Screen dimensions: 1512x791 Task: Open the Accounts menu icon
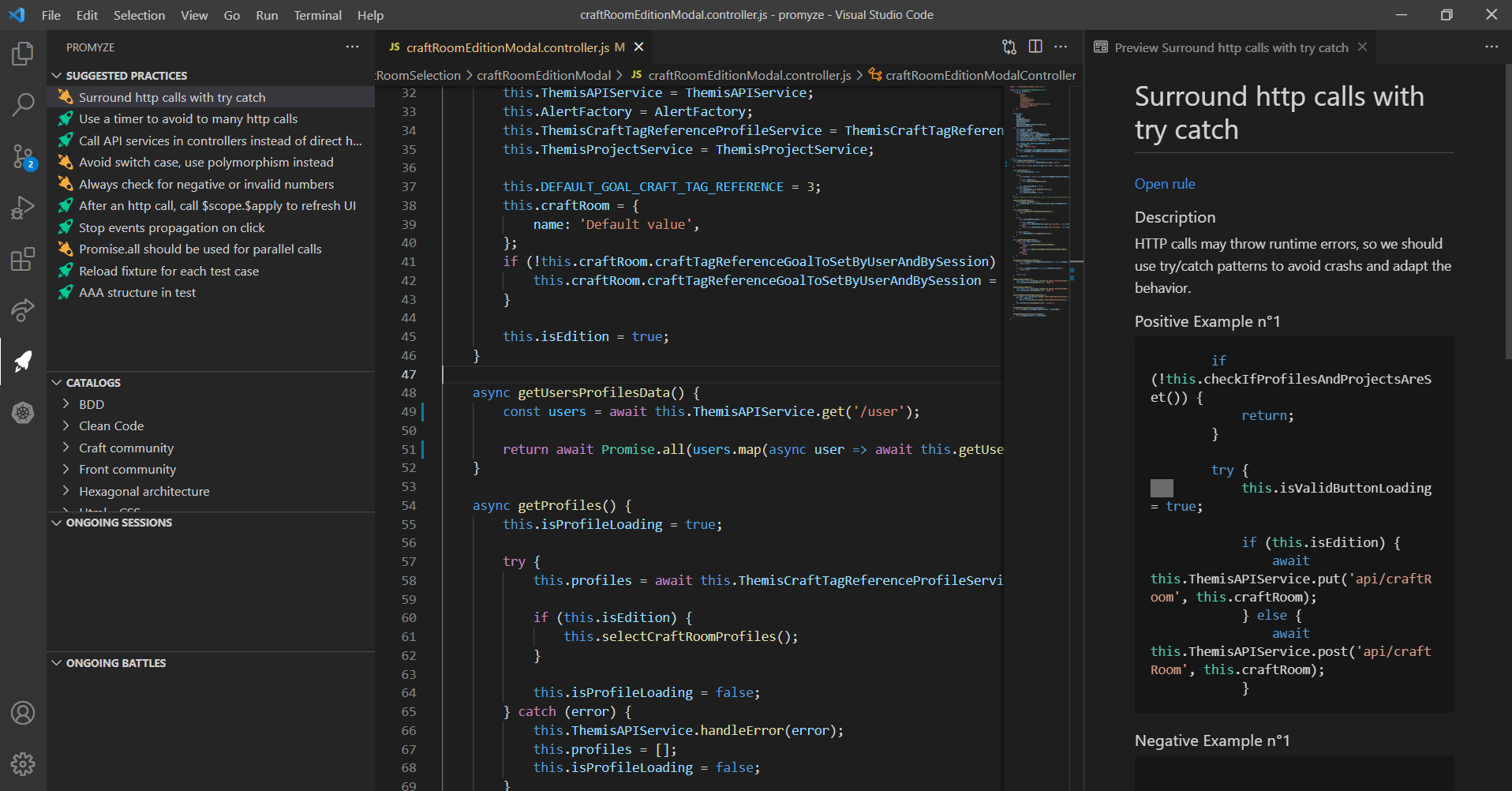pos(23,713)
